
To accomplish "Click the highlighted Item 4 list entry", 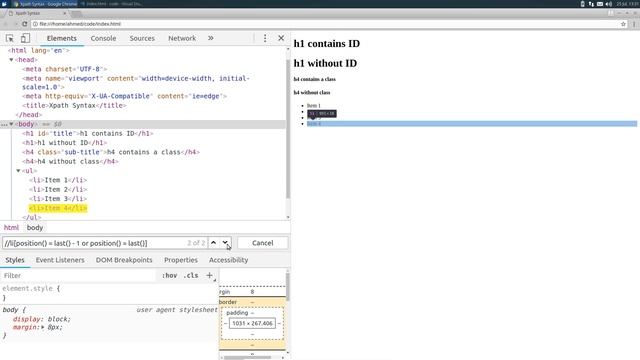I will pyautogui.click(x=472, y=124).
